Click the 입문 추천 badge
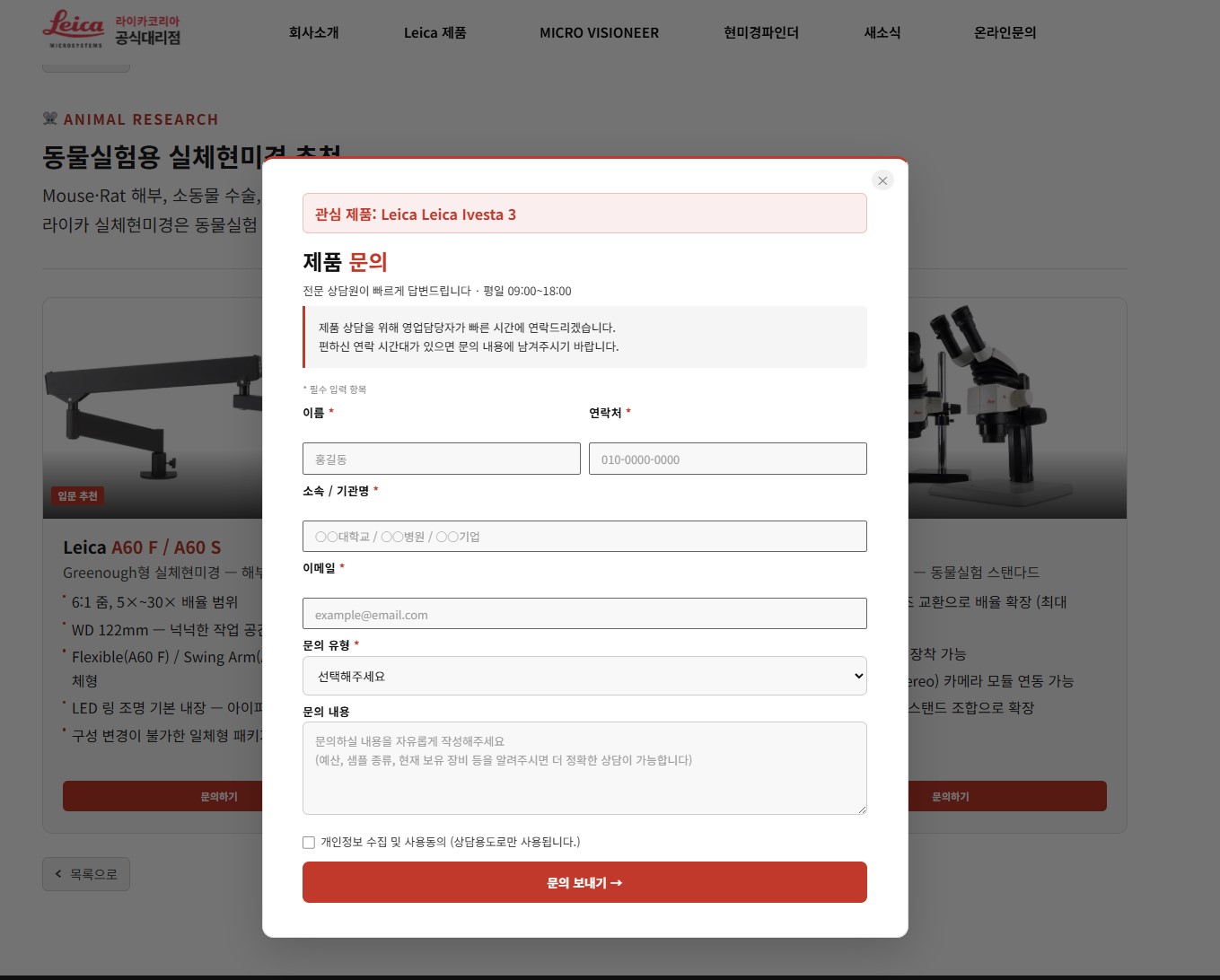 coord(78,495)
